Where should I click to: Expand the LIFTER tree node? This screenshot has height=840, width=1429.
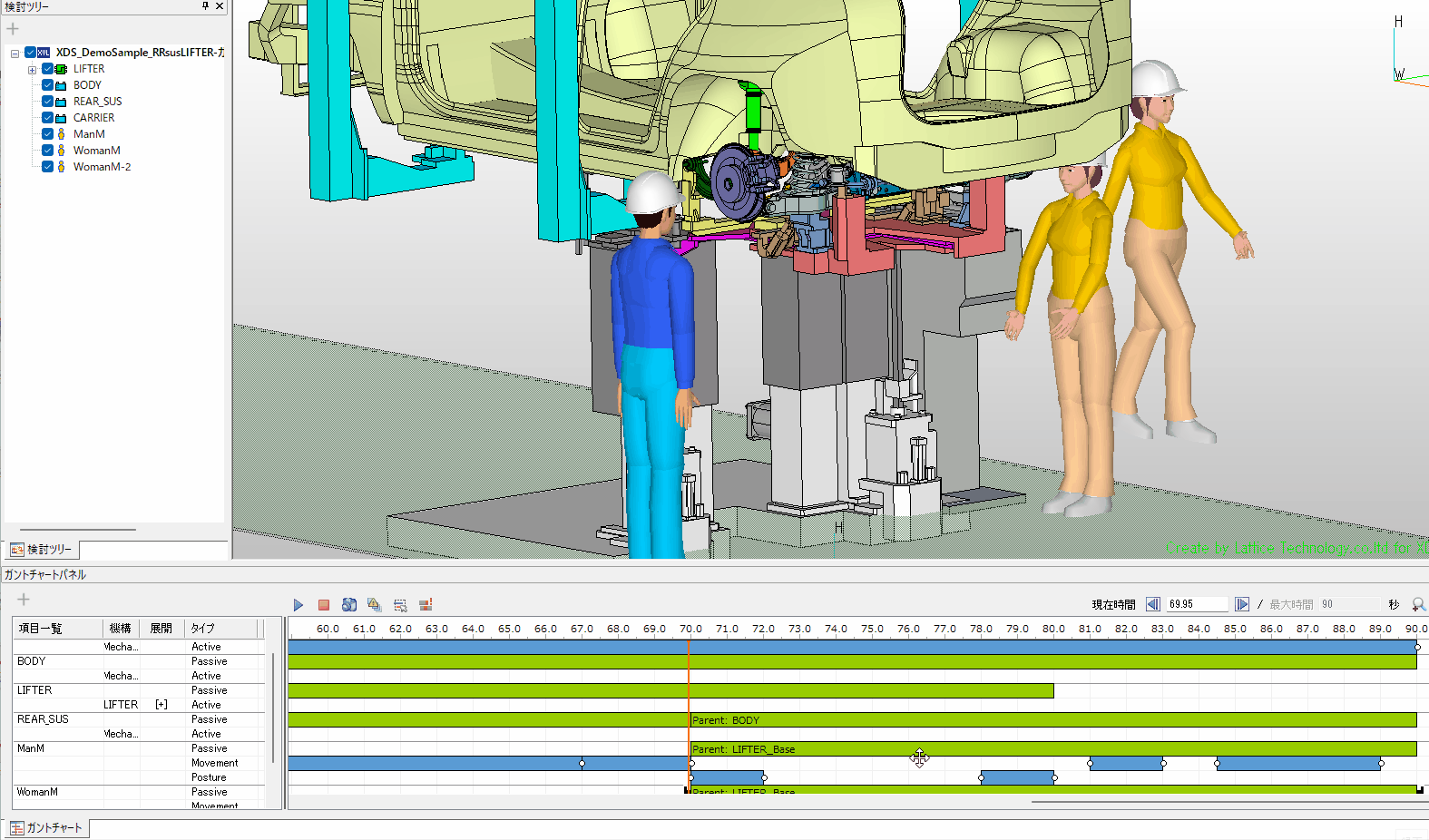pos(33,70)
